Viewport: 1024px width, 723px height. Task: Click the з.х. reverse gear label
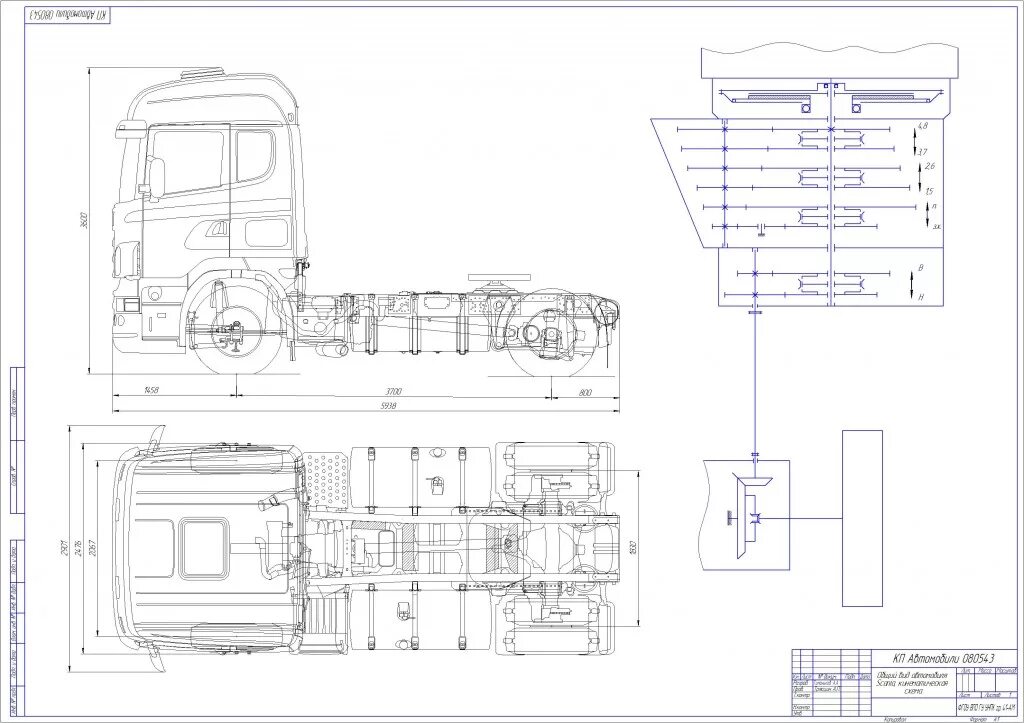937,227
